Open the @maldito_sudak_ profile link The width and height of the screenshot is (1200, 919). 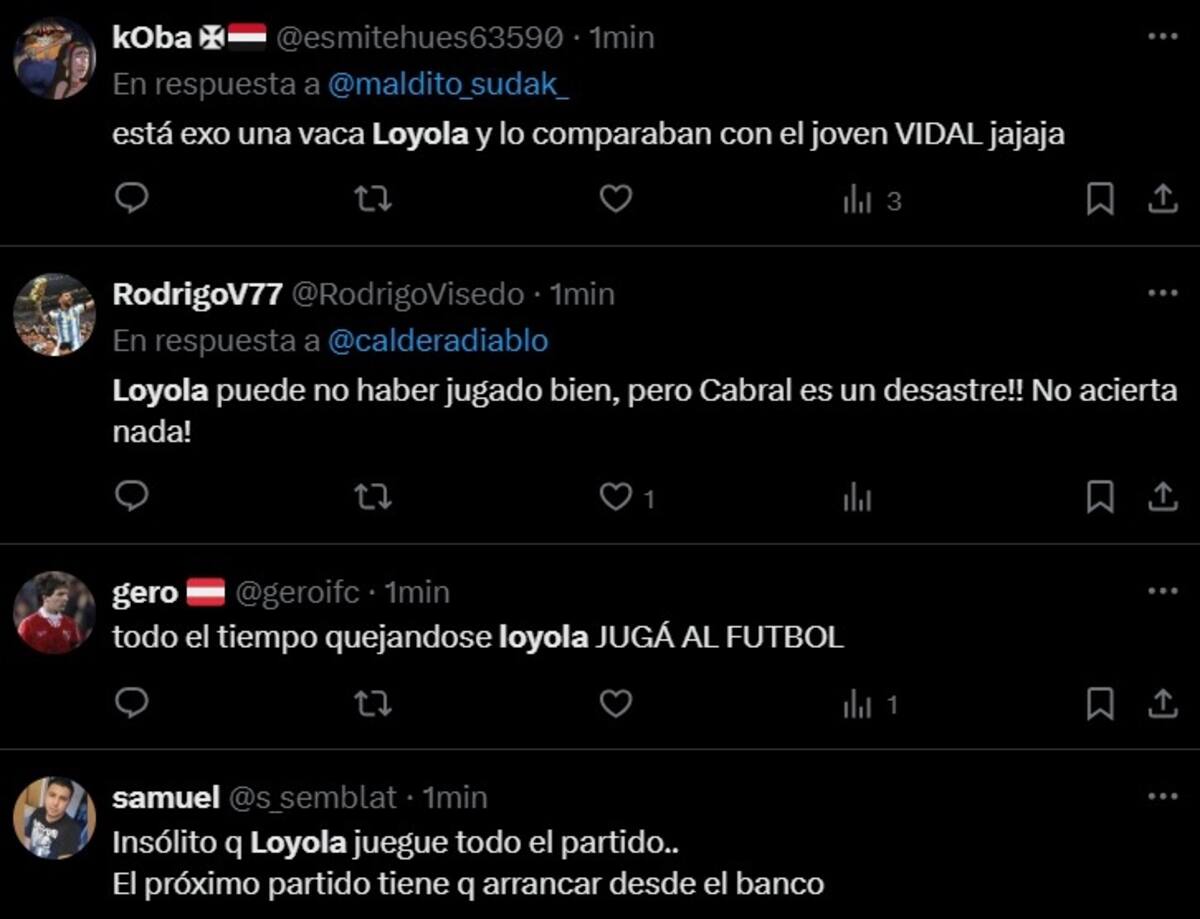(448, 85)
